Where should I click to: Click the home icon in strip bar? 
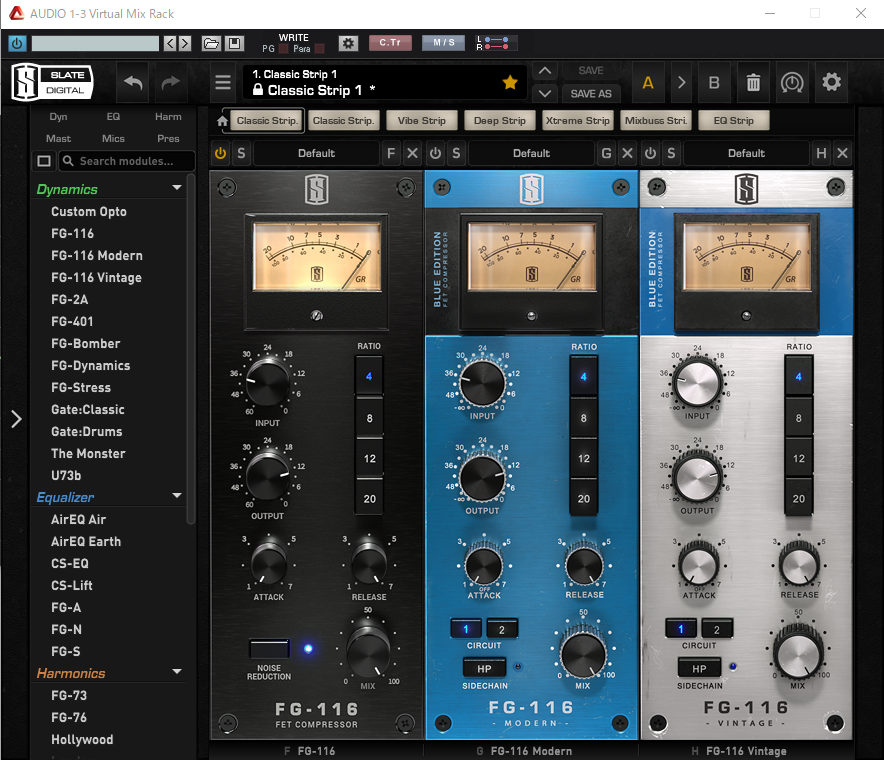coord(222,121)
